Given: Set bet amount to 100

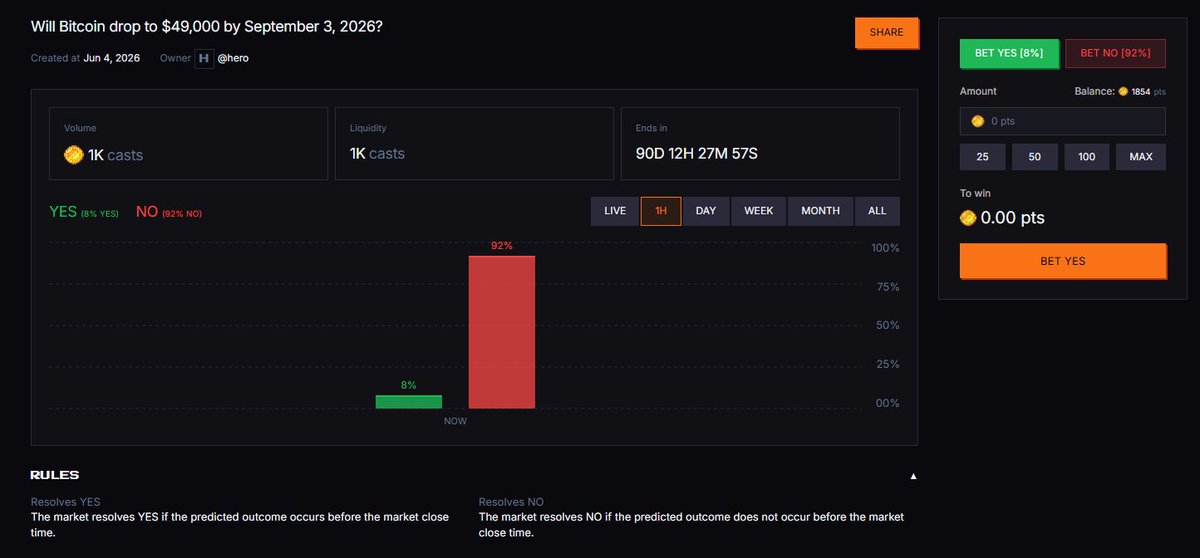Looking at the screenshot, I should pyautogui.click(x=1087, y=157).
